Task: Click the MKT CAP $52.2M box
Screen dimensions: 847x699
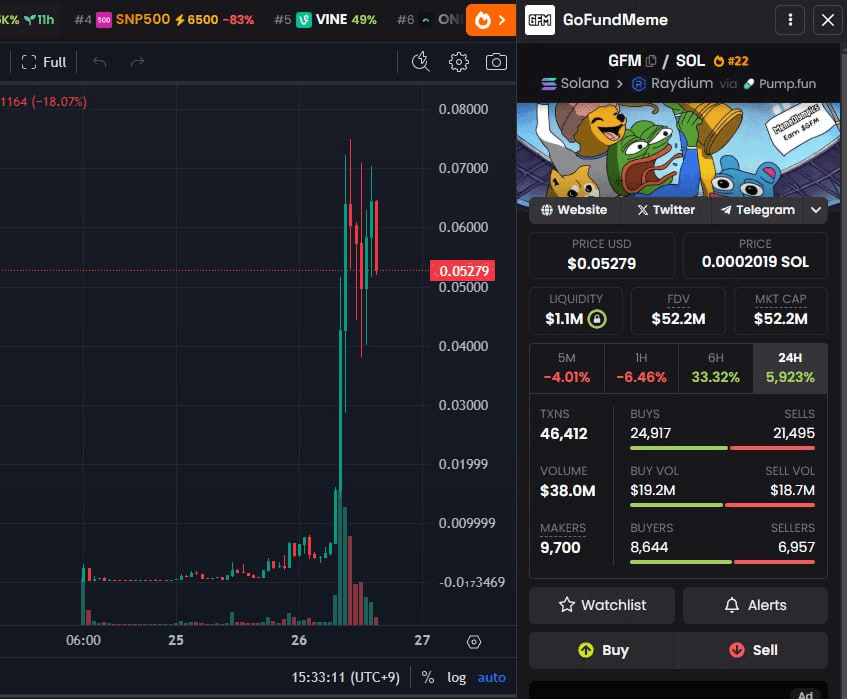Action: [x=781, y=311]
